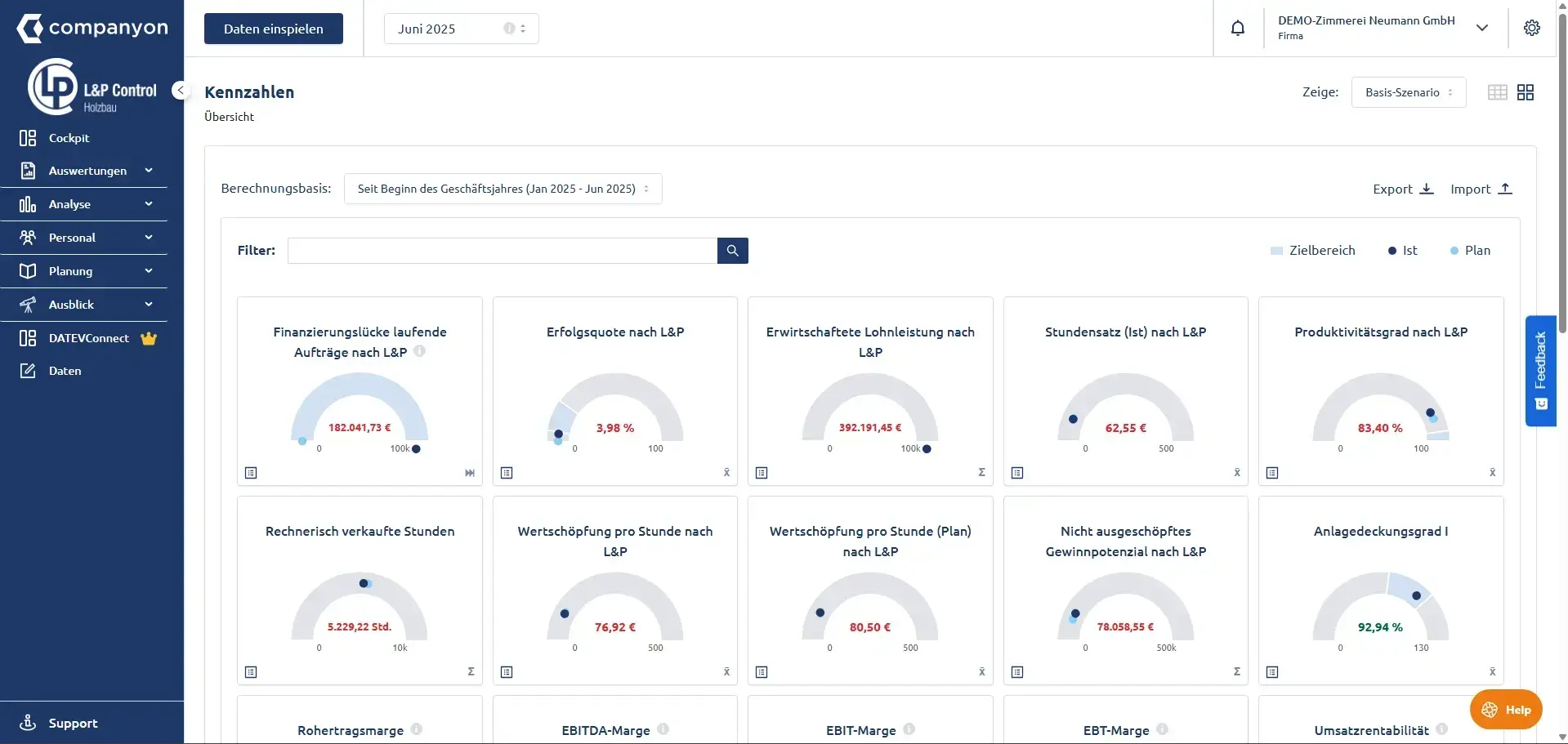Screen dimensions: 1568x744
Task: Switch to grid tiles view icon
Action: pyautogui.click(x=1526, y=92)
